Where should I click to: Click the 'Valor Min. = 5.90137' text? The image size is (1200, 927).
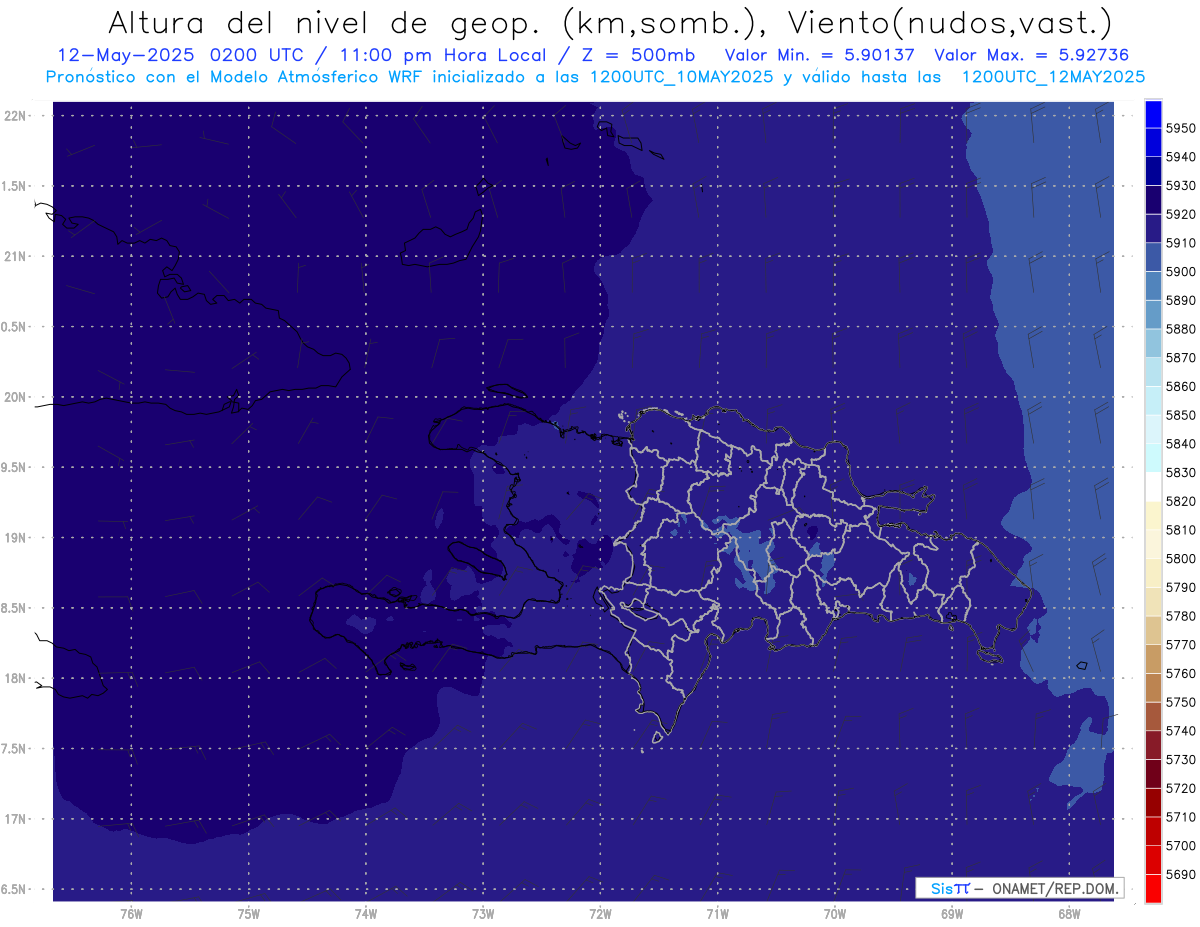tap(819, 55)
